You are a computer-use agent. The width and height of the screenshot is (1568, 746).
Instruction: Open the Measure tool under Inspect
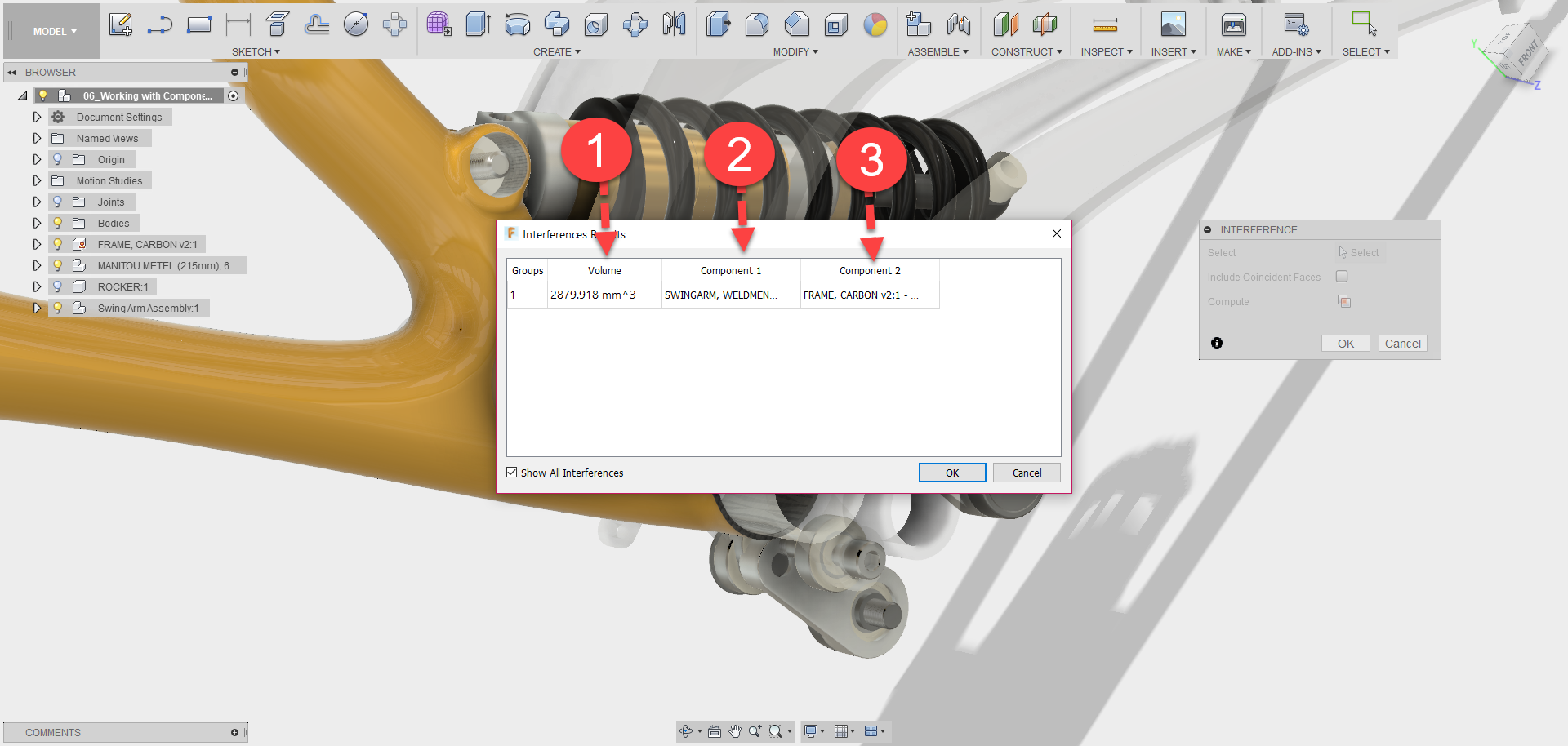(x=1105, y=24)
